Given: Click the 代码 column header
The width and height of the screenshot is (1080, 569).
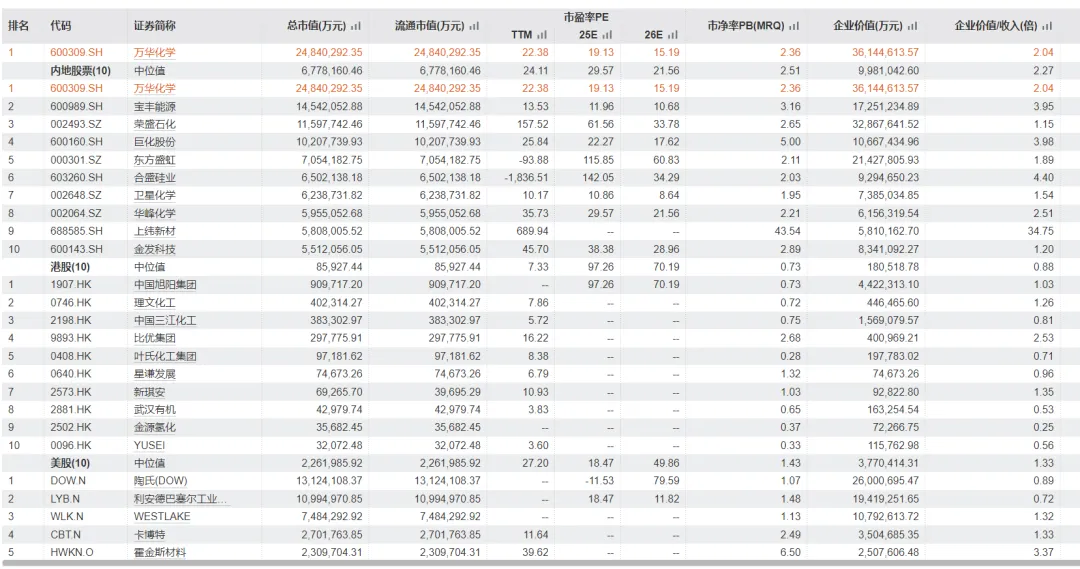Looking at the screenshot, I should click(61, 26).
